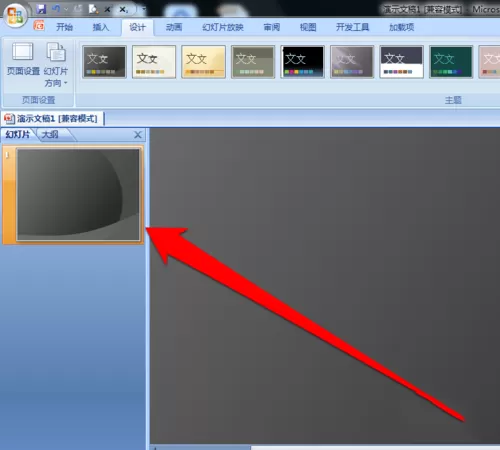This screenshot has height=450, width=500.
Task: Click the redo icon in the quick toolbar
Action: 78,9
